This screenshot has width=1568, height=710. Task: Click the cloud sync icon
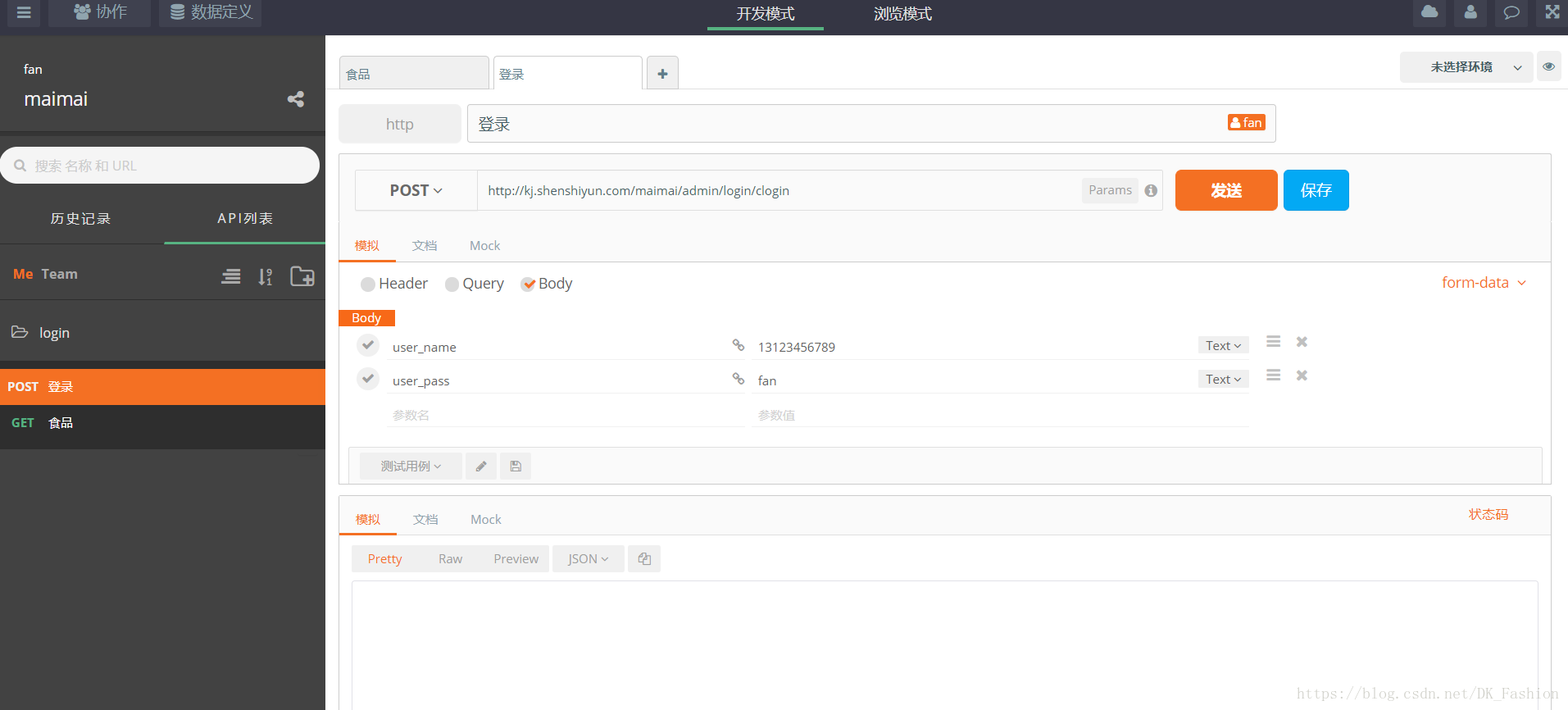pos(1429,12)
